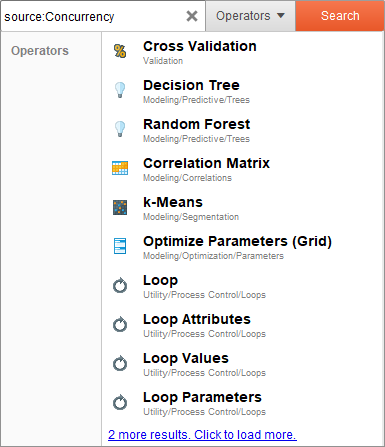Viewport: 385px width, 447px height.
Task: Choose the Random Forest result entry
Action: point(243,130)
